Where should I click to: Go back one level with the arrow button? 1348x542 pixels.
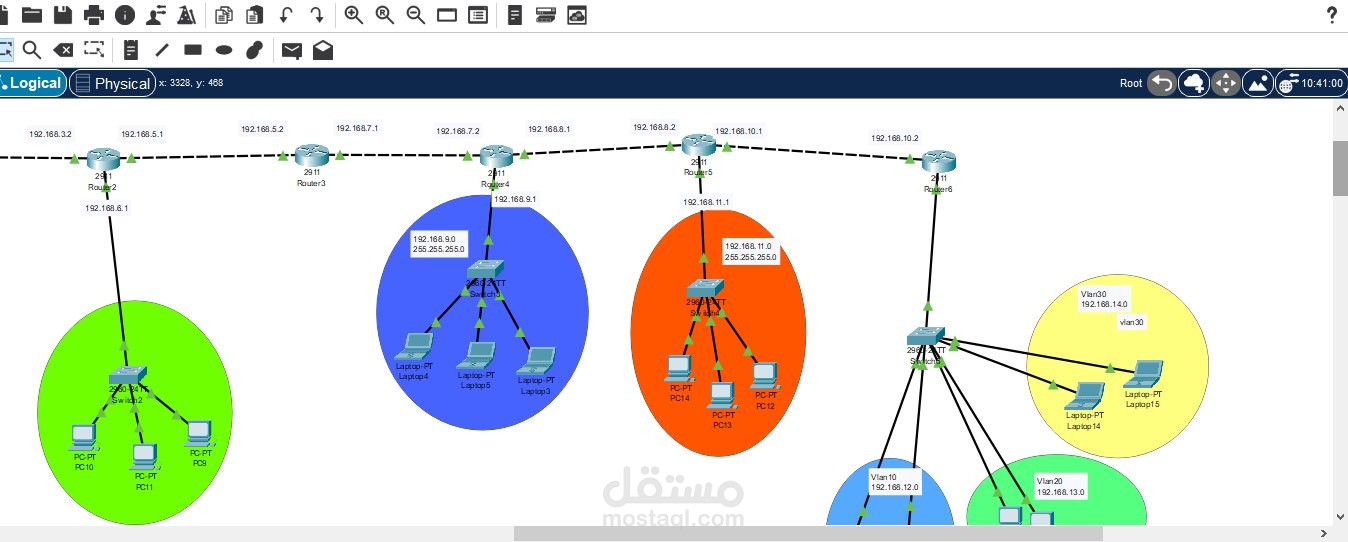coord(1161,83)
